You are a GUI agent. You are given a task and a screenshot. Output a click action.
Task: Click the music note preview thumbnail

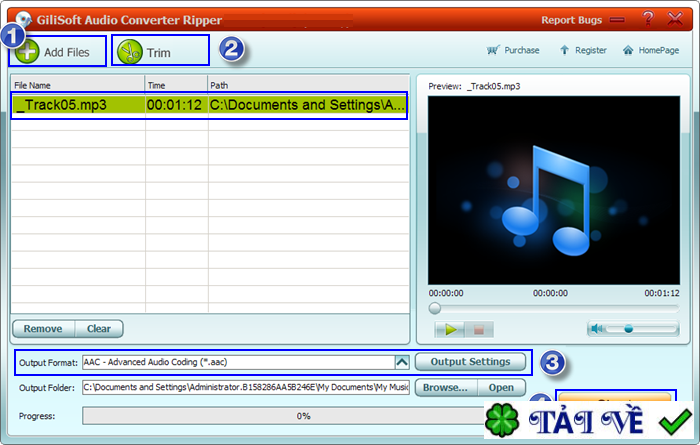click(554, 190)
